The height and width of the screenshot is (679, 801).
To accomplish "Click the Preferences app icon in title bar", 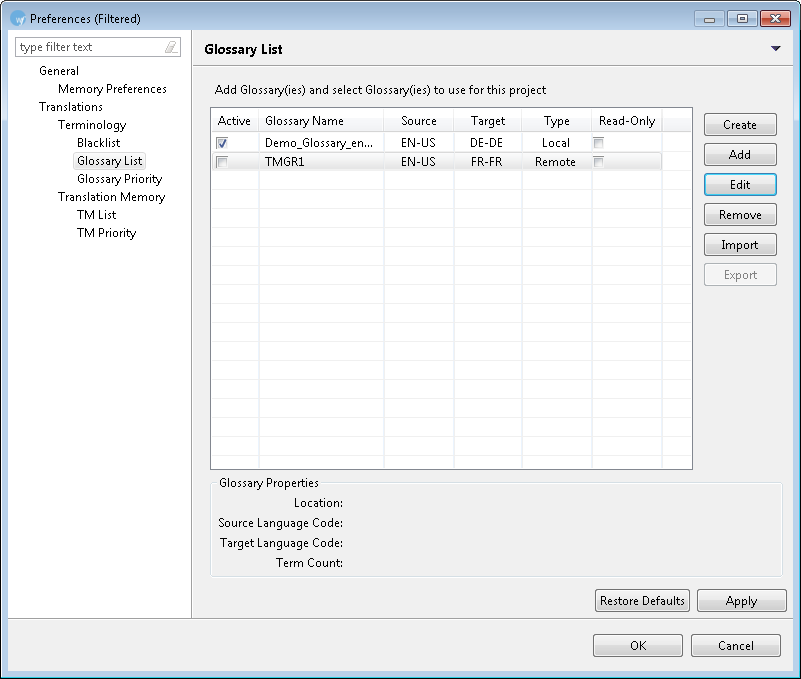I will [x=17, y=18].
